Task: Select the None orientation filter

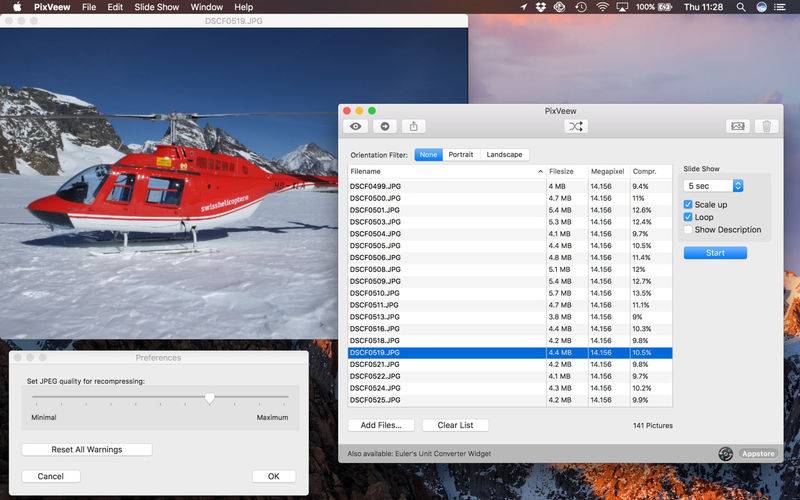Action: (429, 155)
